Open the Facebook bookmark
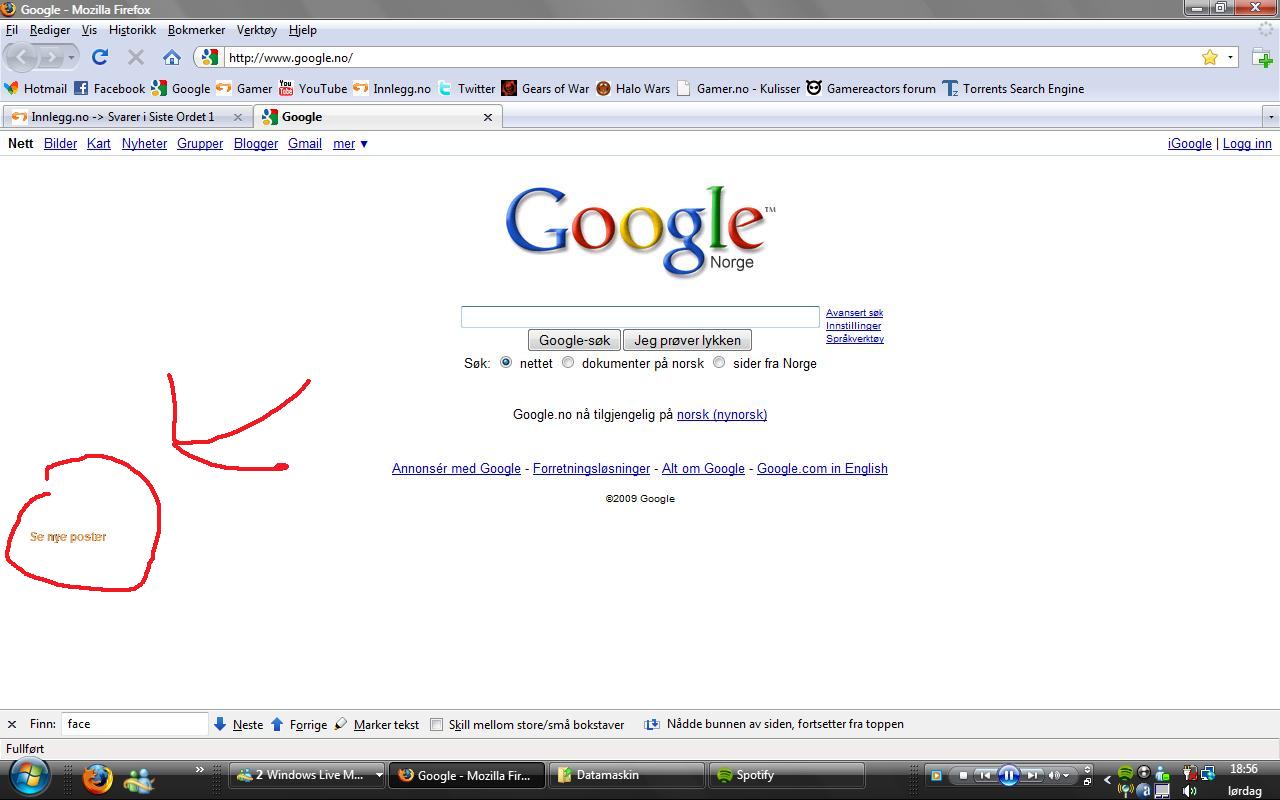 [x=110, y=88]
